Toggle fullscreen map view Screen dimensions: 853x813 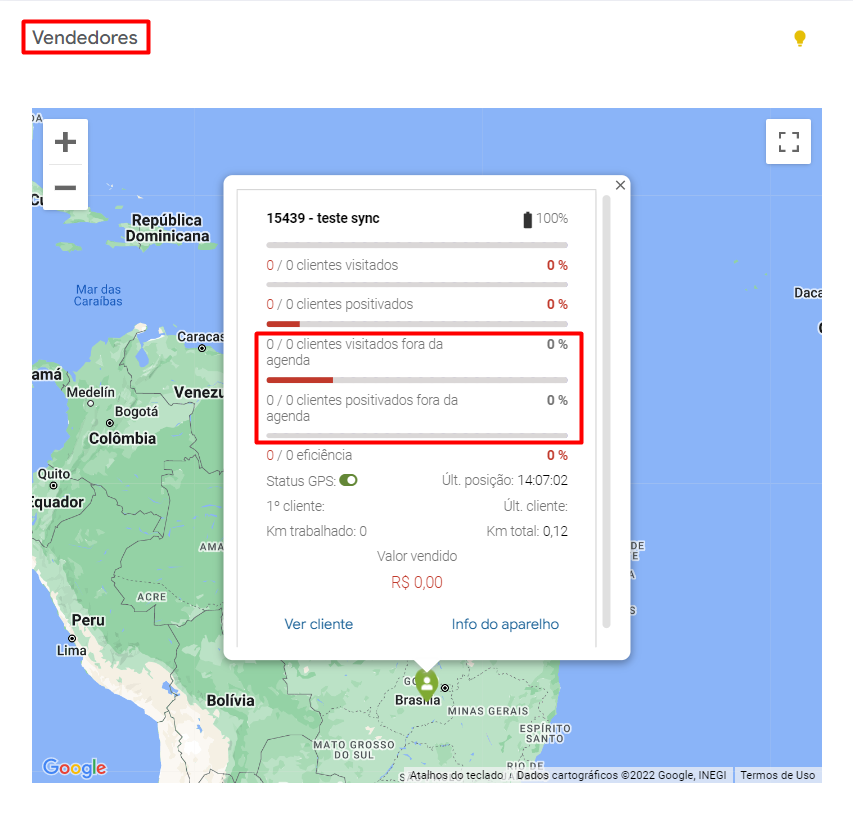click(x=788, y=141)
